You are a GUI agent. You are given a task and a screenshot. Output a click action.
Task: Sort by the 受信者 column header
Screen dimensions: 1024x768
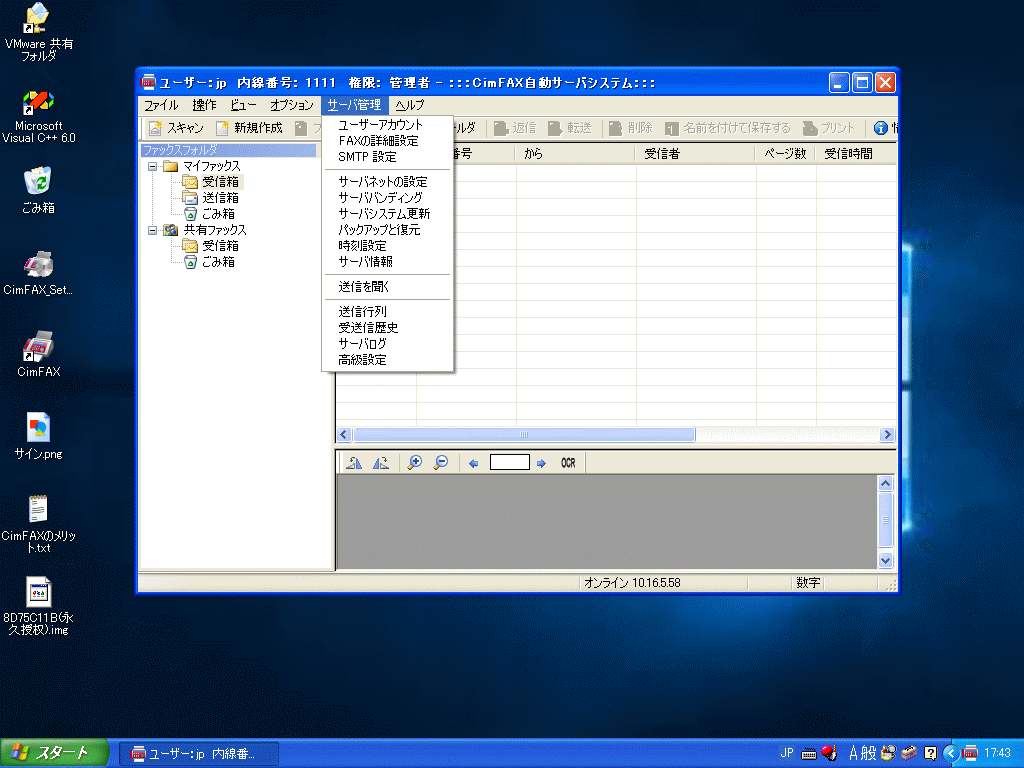[x=696, y=154]
